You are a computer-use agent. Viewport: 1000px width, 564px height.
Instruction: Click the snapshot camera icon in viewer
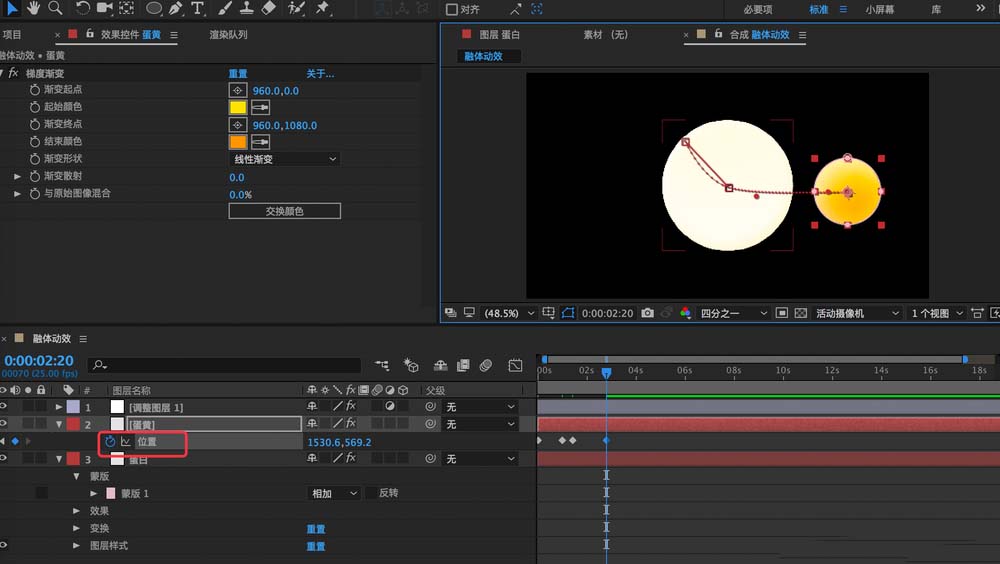click(x=647, y=313)
